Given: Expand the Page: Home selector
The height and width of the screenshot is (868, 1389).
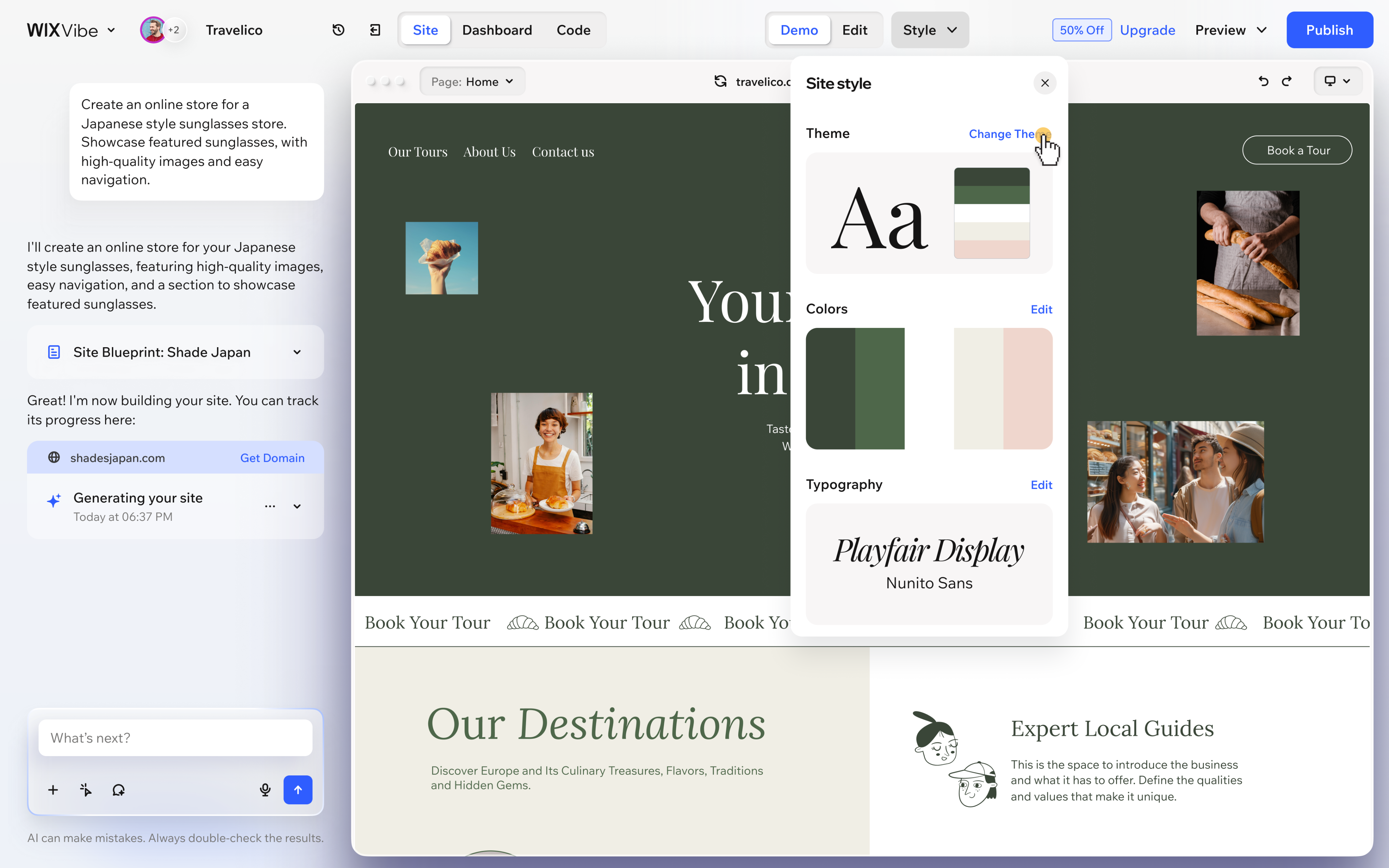Looking at the screenshot, I should (x=472, y=81).
